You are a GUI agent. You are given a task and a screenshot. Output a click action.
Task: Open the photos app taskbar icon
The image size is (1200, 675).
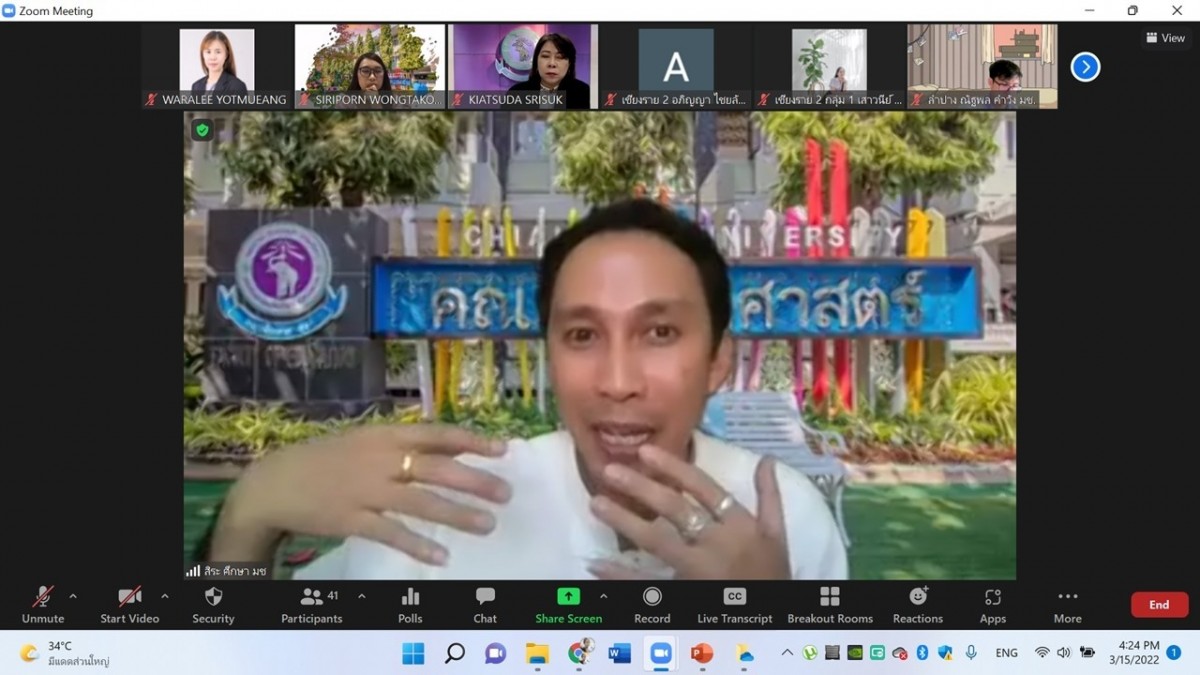(745, 653)
